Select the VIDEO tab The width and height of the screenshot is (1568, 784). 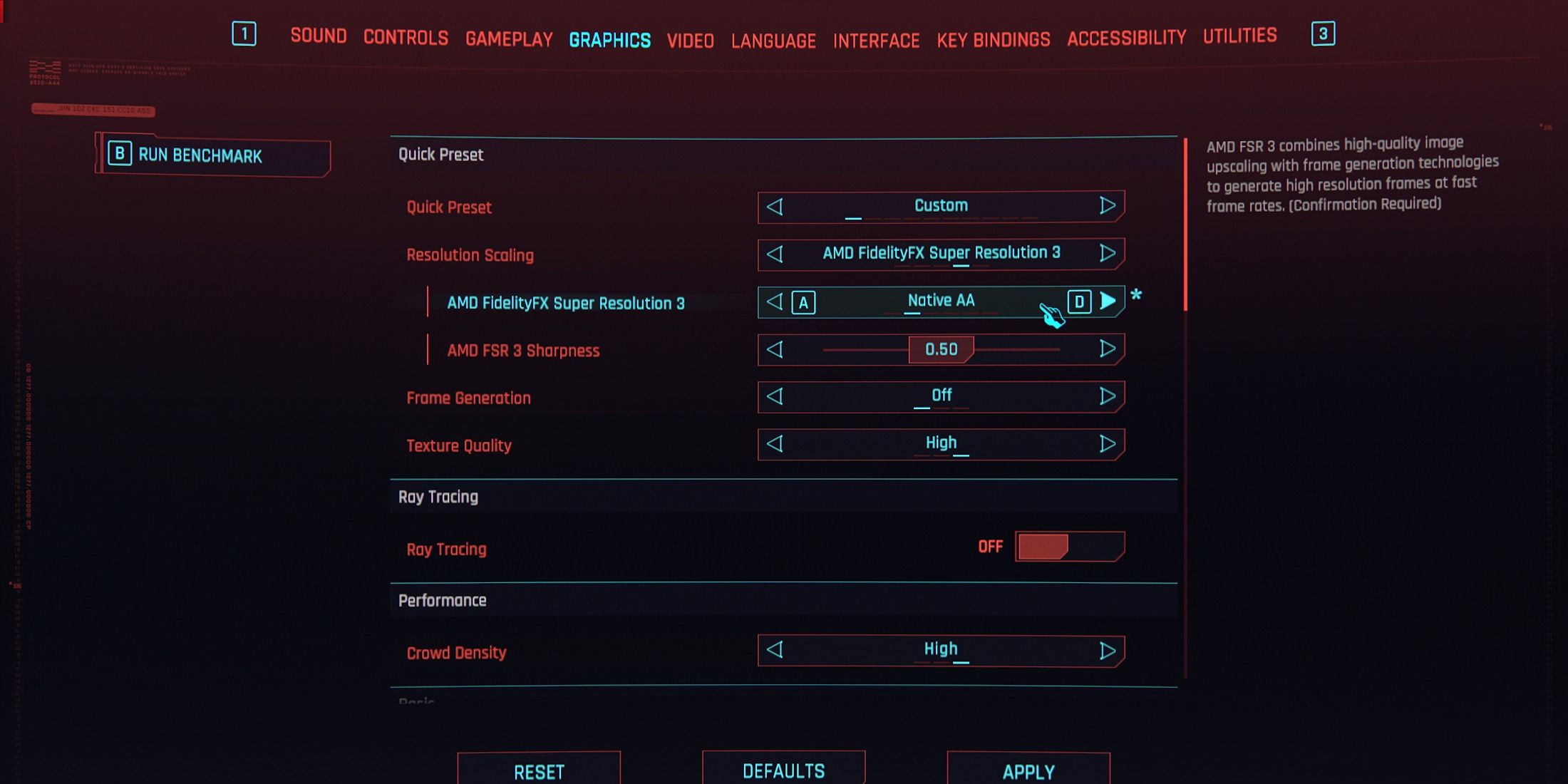coord(688,39)
